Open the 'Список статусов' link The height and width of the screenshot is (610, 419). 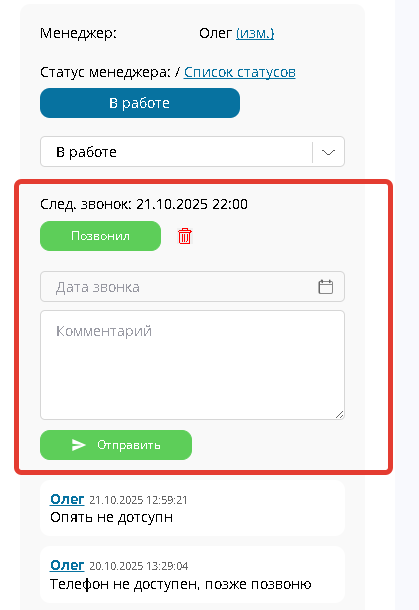(240, 72)
